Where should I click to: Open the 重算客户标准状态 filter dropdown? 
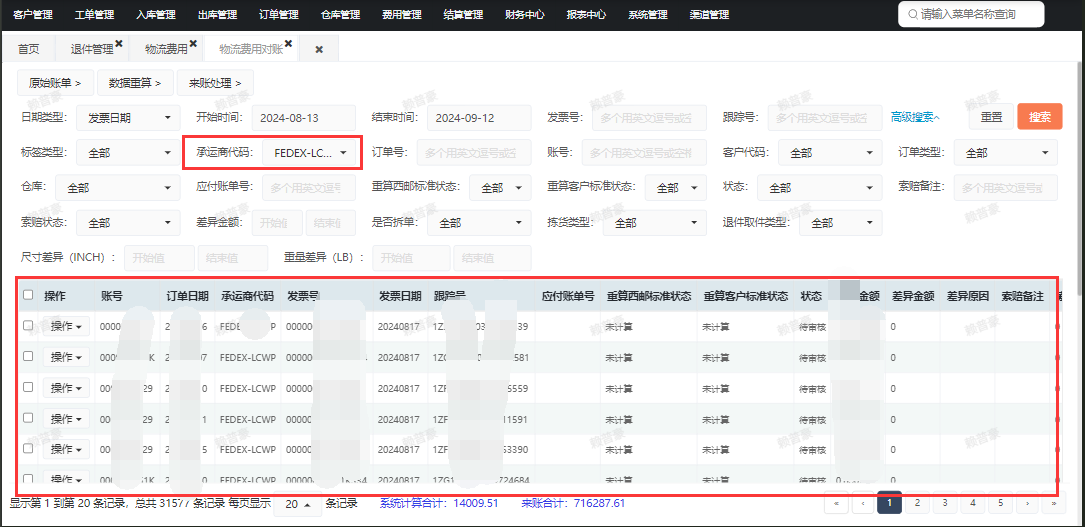pyautogui.click(x=675, y=187)
